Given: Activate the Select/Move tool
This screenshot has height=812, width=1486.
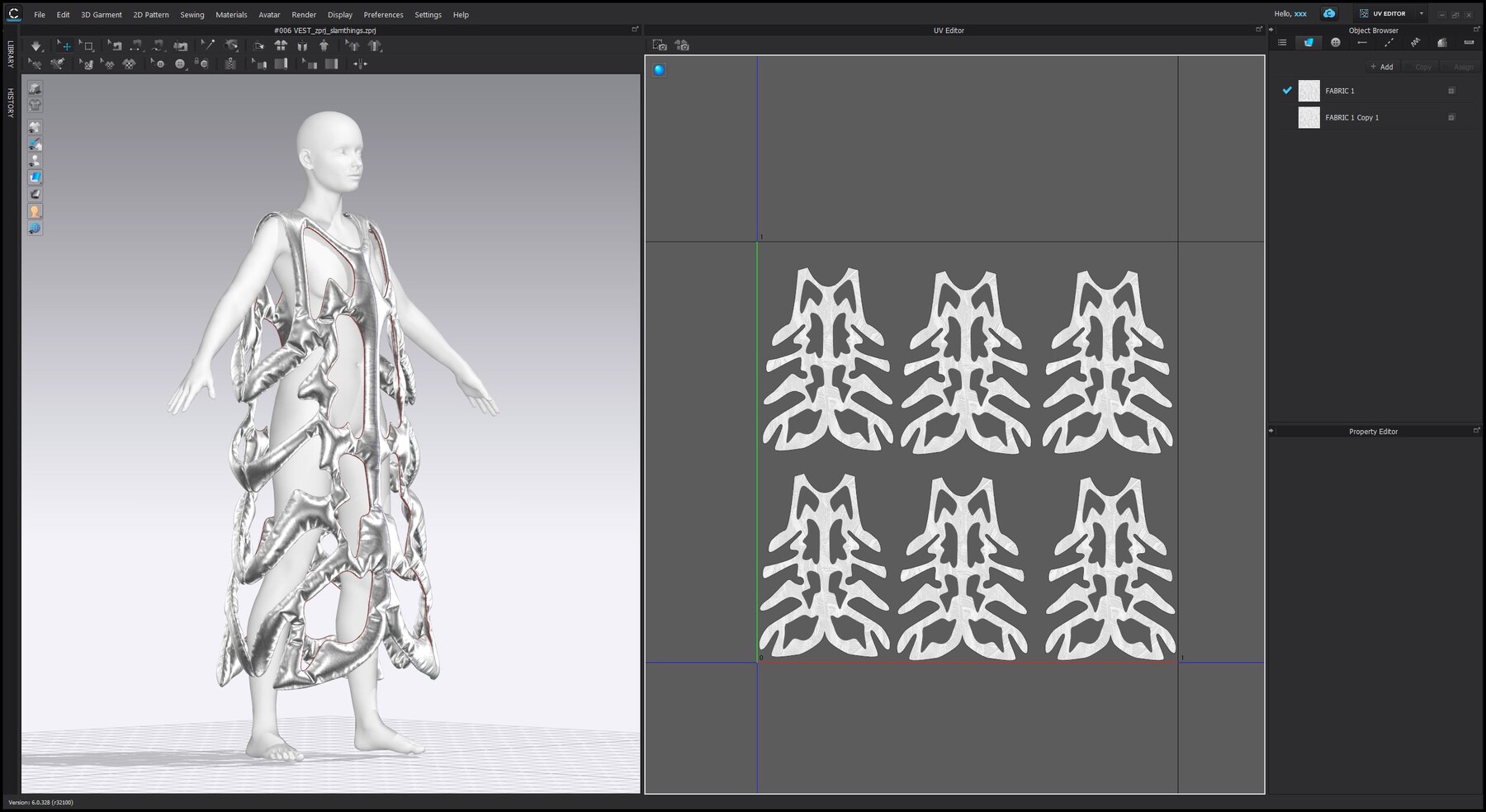Looking at the screenshot, I should [x=65, y=45].
